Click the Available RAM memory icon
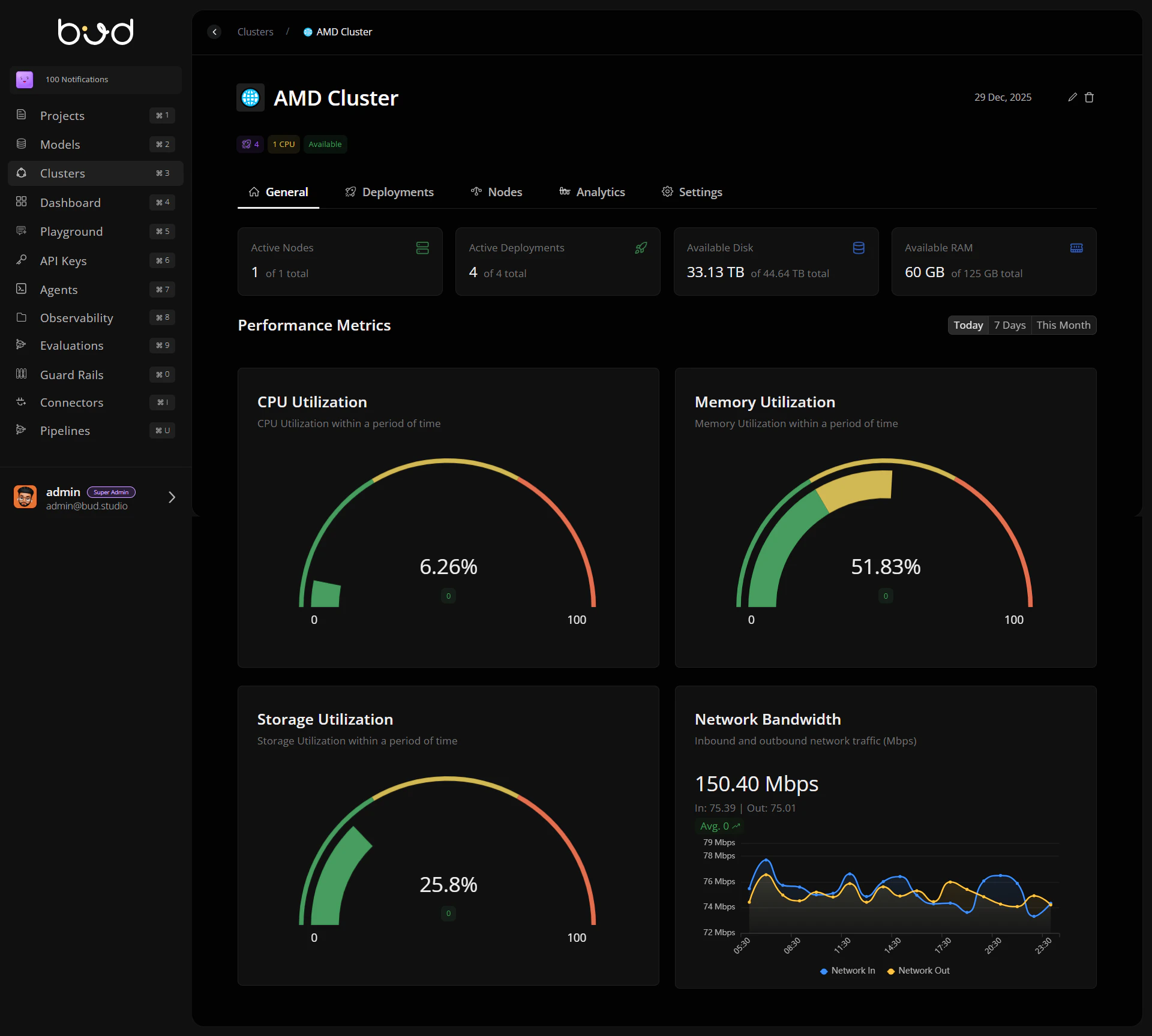The width and height of the screenshot is (1152, 1036). (1076, 248)
